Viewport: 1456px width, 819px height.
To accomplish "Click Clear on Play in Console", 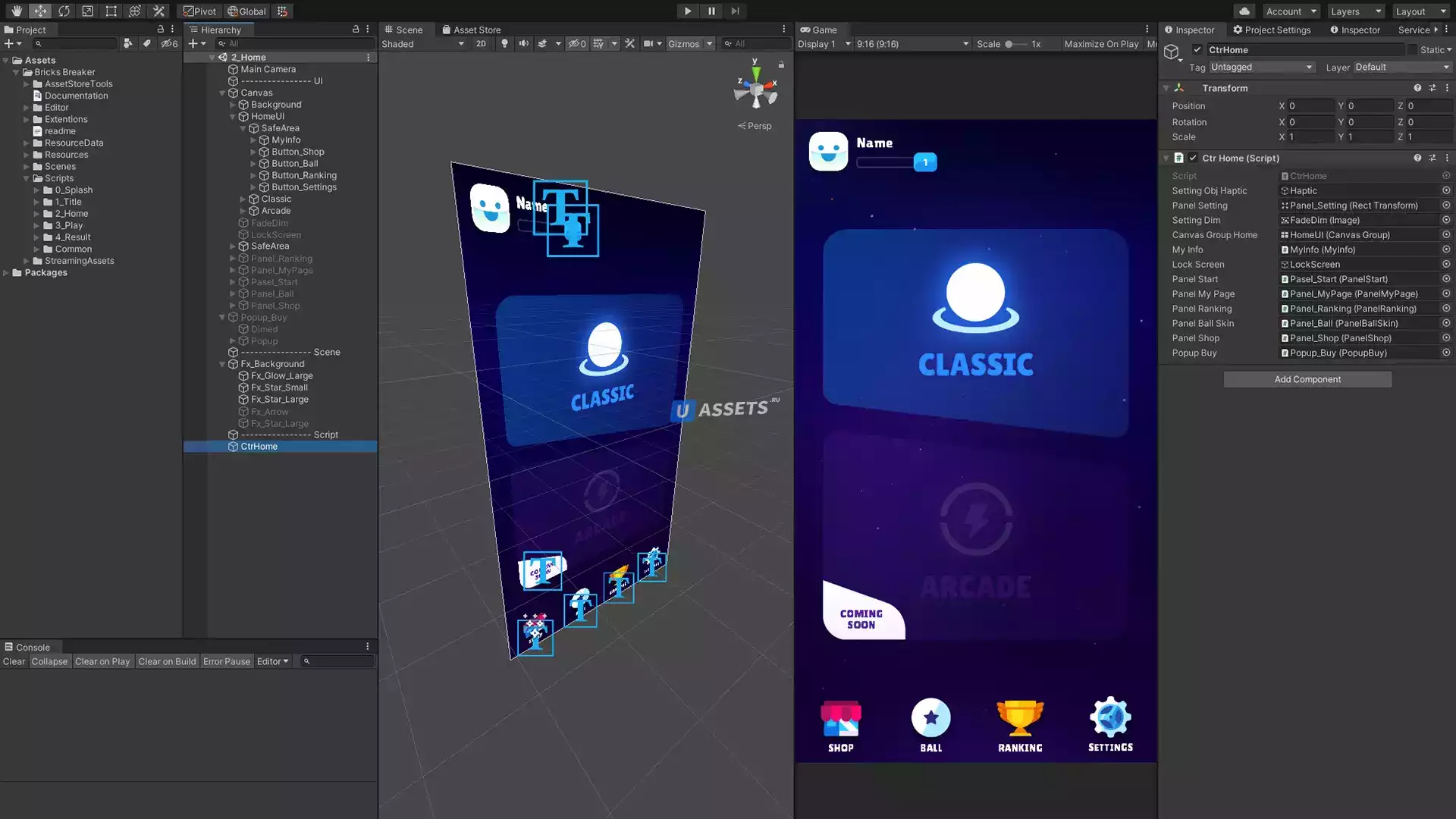I will coord(102,661).
